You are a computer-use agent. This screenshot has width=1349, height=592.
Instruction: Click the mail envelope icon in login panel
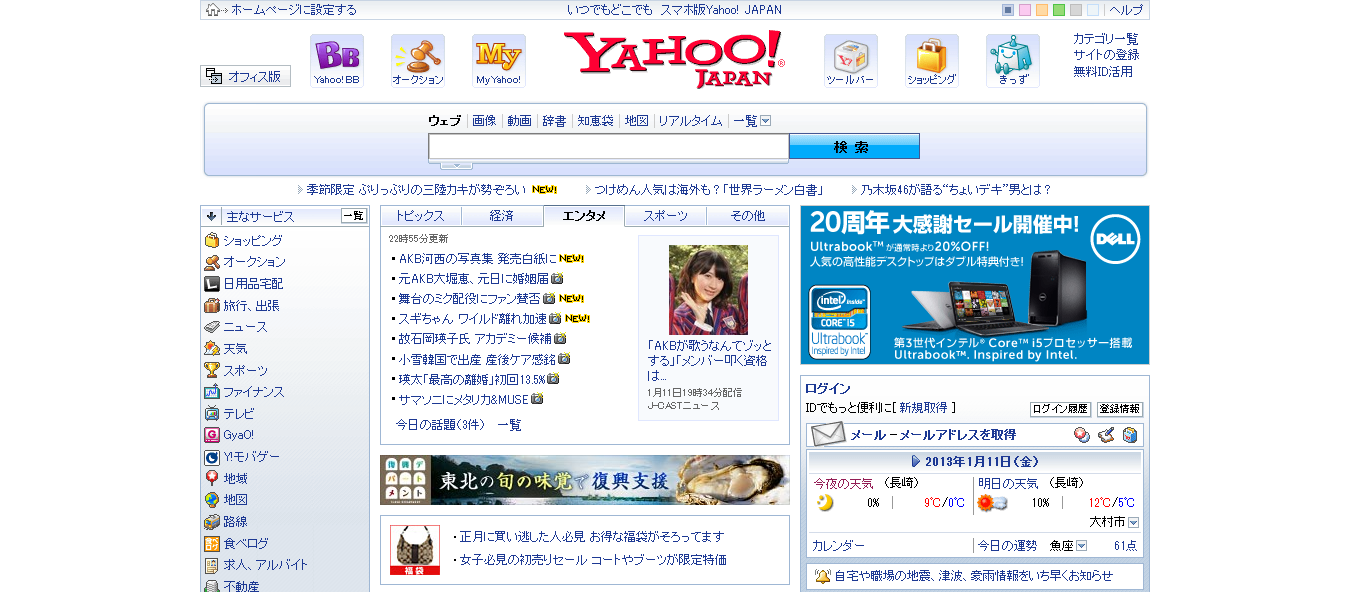pos(828,435)
